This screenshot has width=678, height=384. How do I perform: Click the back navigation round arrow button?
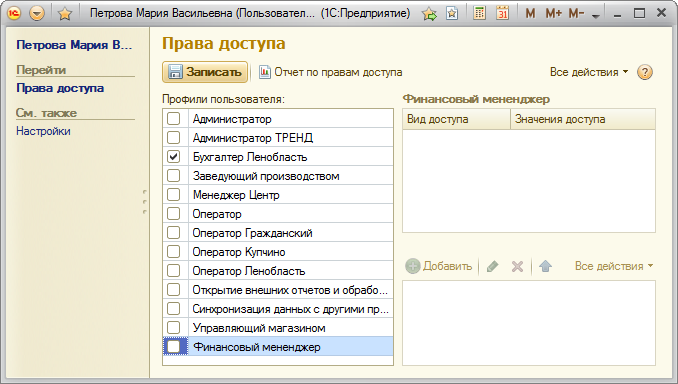tap(37, 14)
